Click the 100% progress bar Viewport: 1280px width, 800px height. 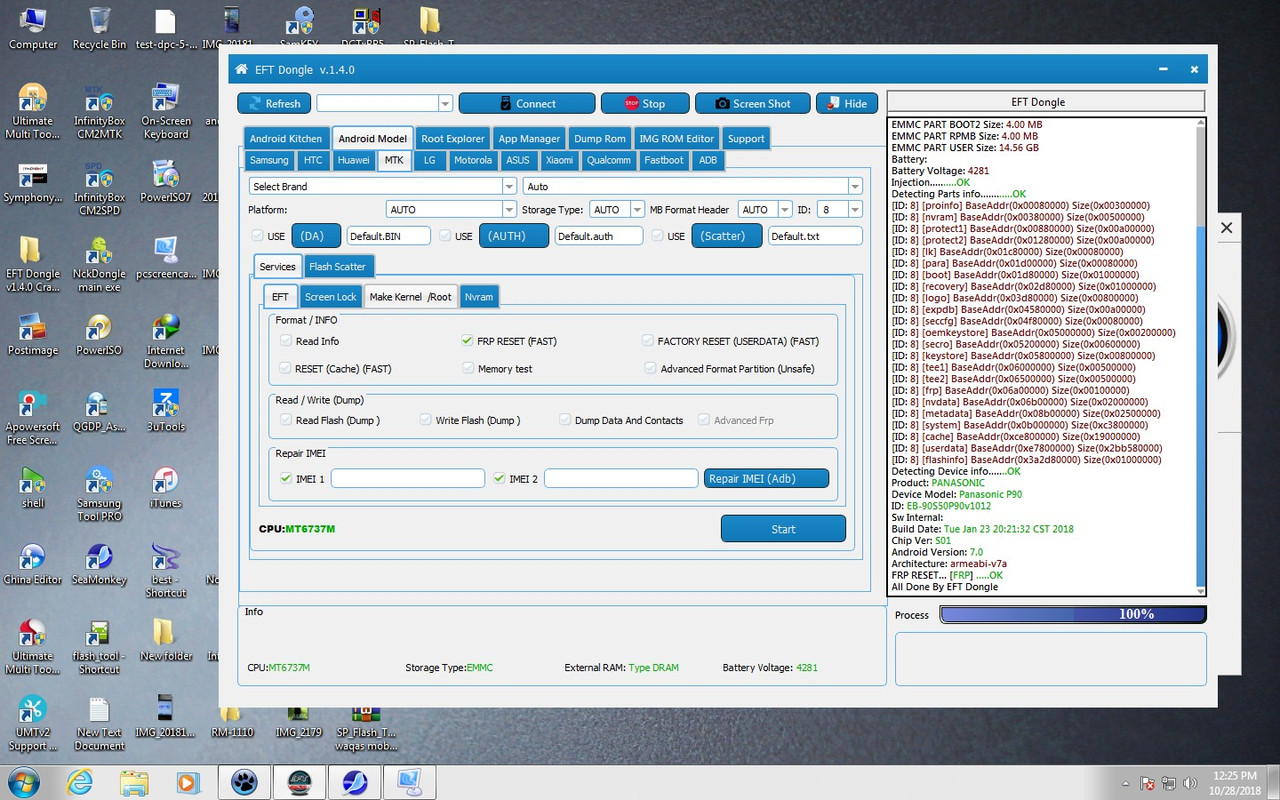pos(1073,614)
